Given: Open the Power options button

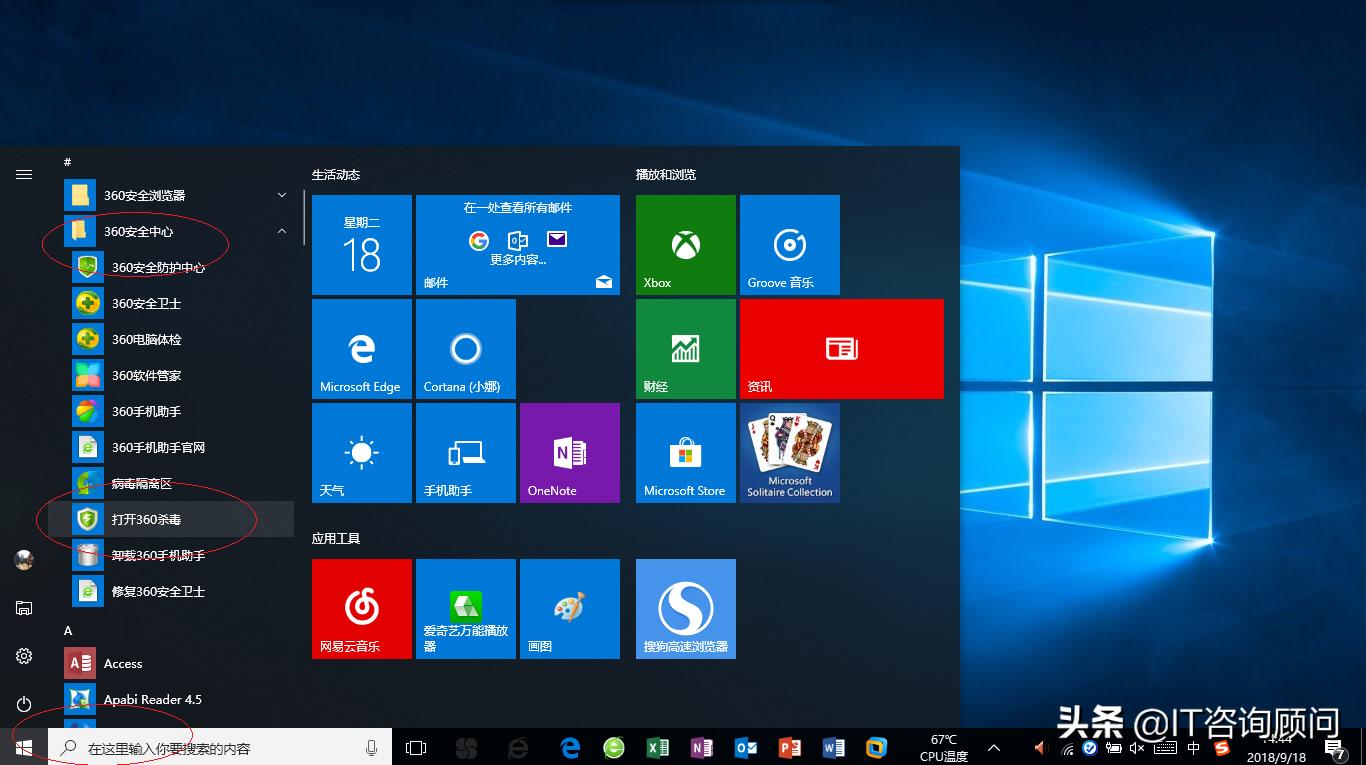Looking at the screenshot, I should click(x=24, y=704).
